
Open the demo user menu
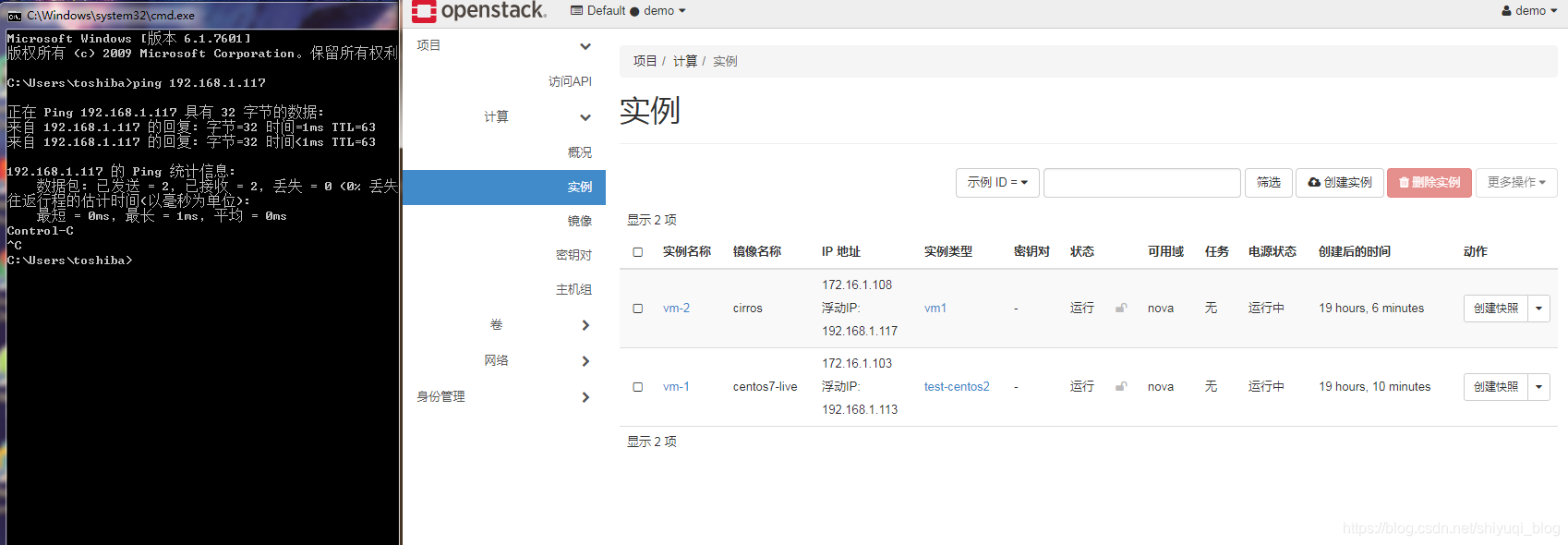pyautogui.click(x=1529, y=11)
